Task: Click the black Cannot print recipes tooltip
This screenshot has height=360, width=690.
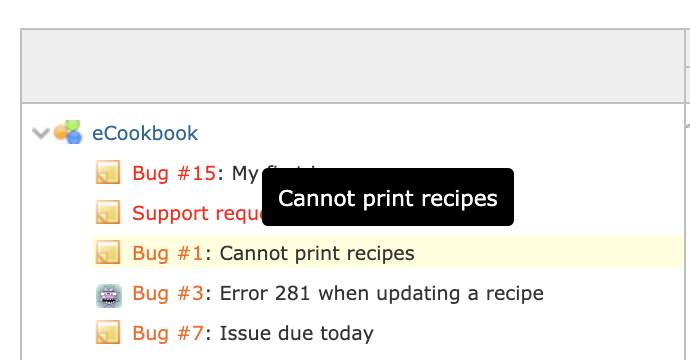Action: [x=388, y=197]
